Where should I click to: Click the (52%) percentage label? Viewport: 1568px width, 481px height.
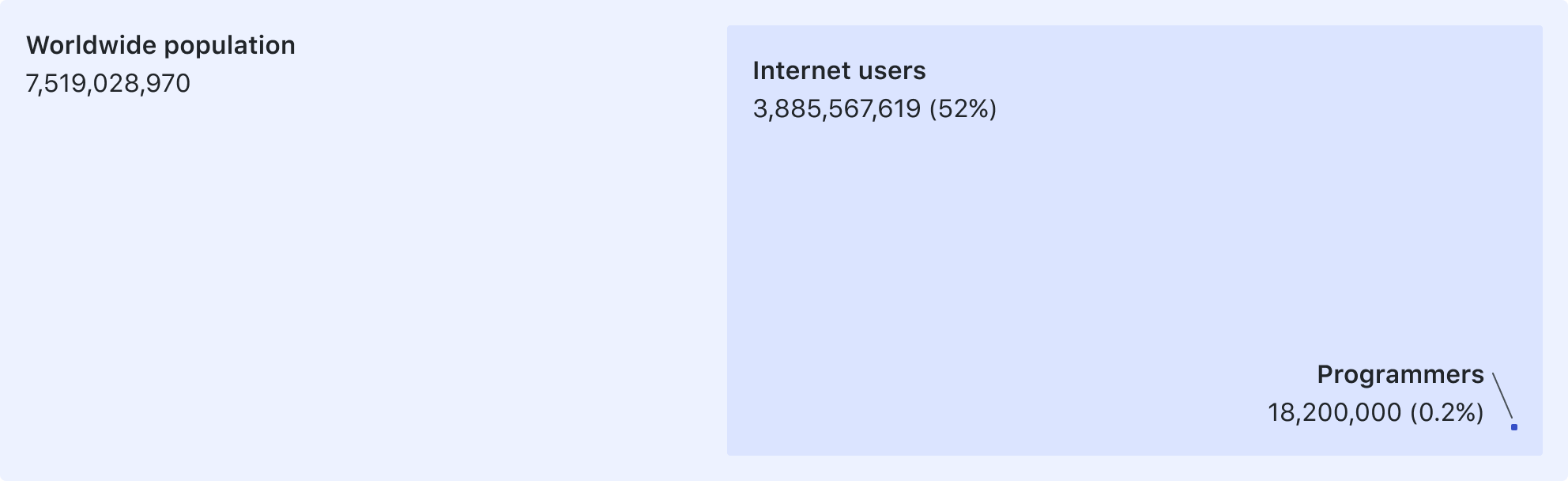[x=963, y=109]
